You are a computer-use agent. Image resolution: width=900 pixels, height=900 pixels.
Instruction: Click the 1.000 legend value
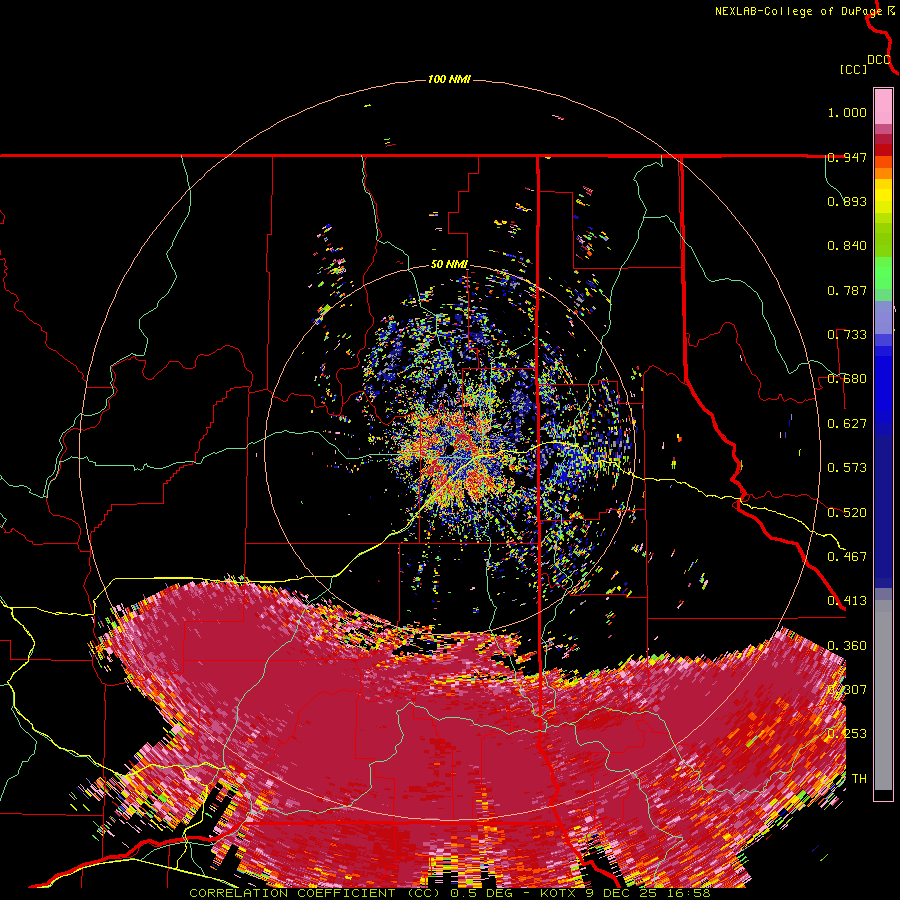click(847, 112)
